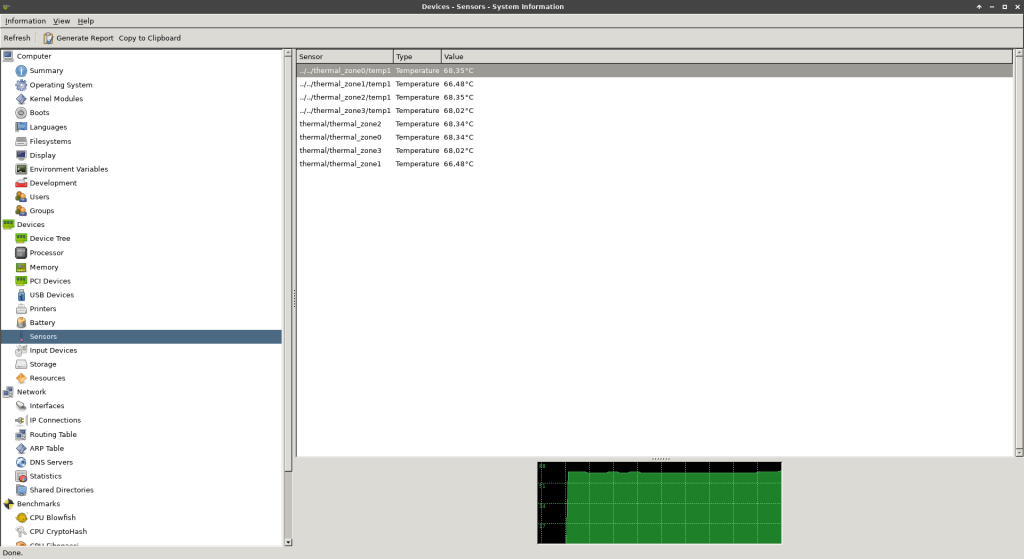Click the sidebar scrollbar down arrow

[289, 542]
